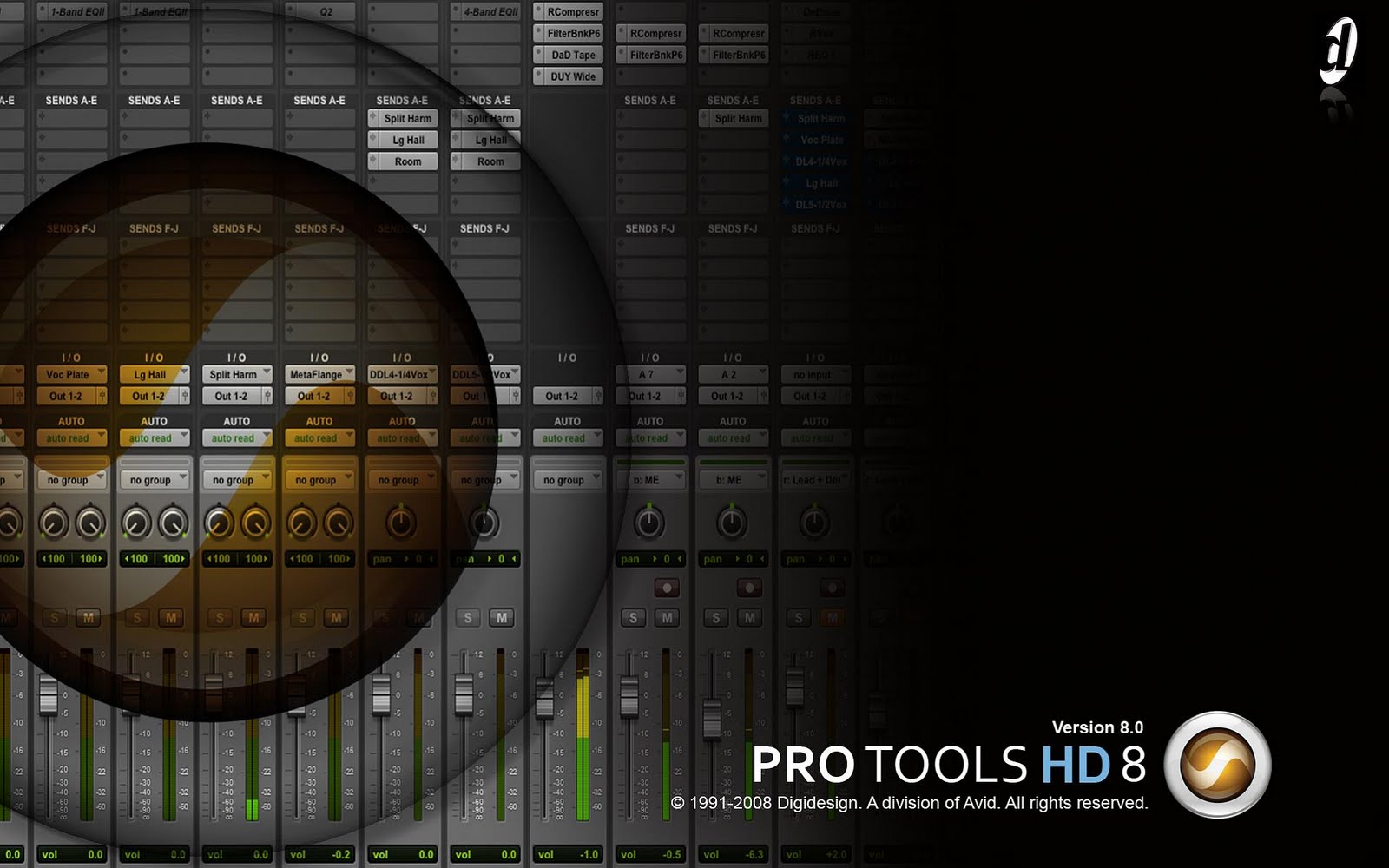Open the Q2 insert plug-in slot
The width and height of the screenshot is (1389, 868).
point(319,11)
